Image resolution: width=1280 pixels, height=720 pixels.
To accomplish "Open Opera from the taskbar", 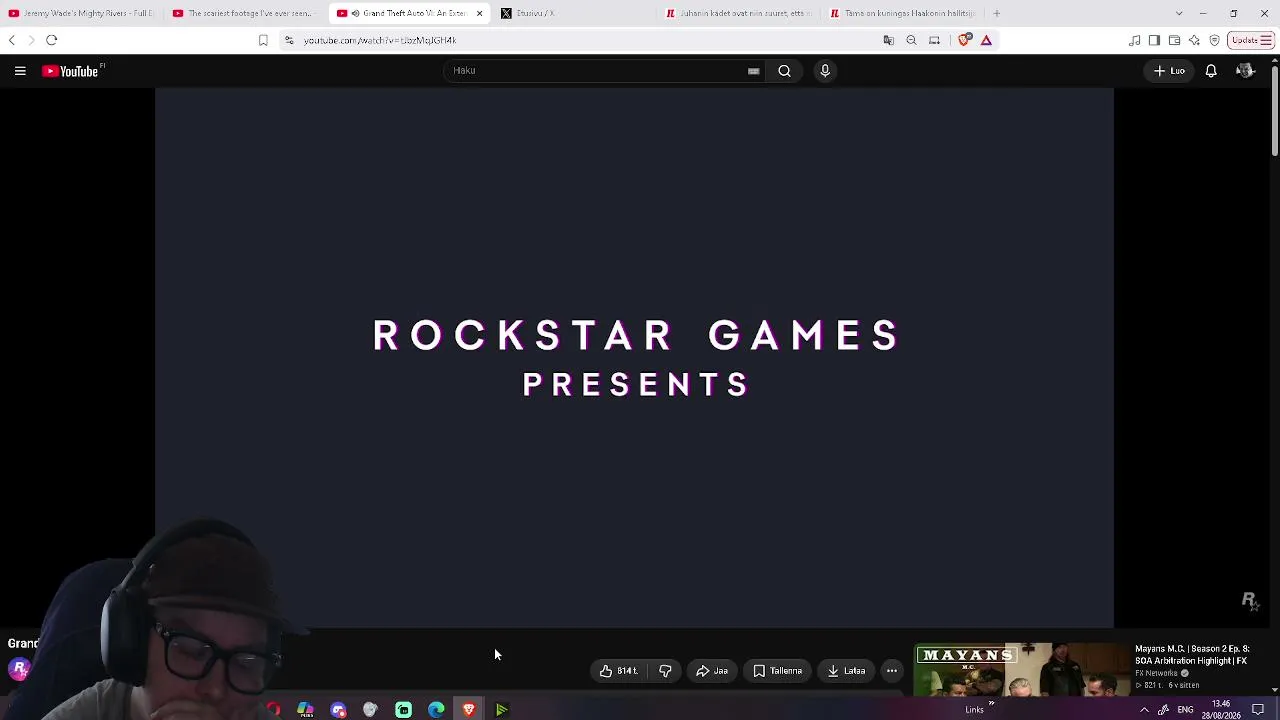I will pos(273,710).
